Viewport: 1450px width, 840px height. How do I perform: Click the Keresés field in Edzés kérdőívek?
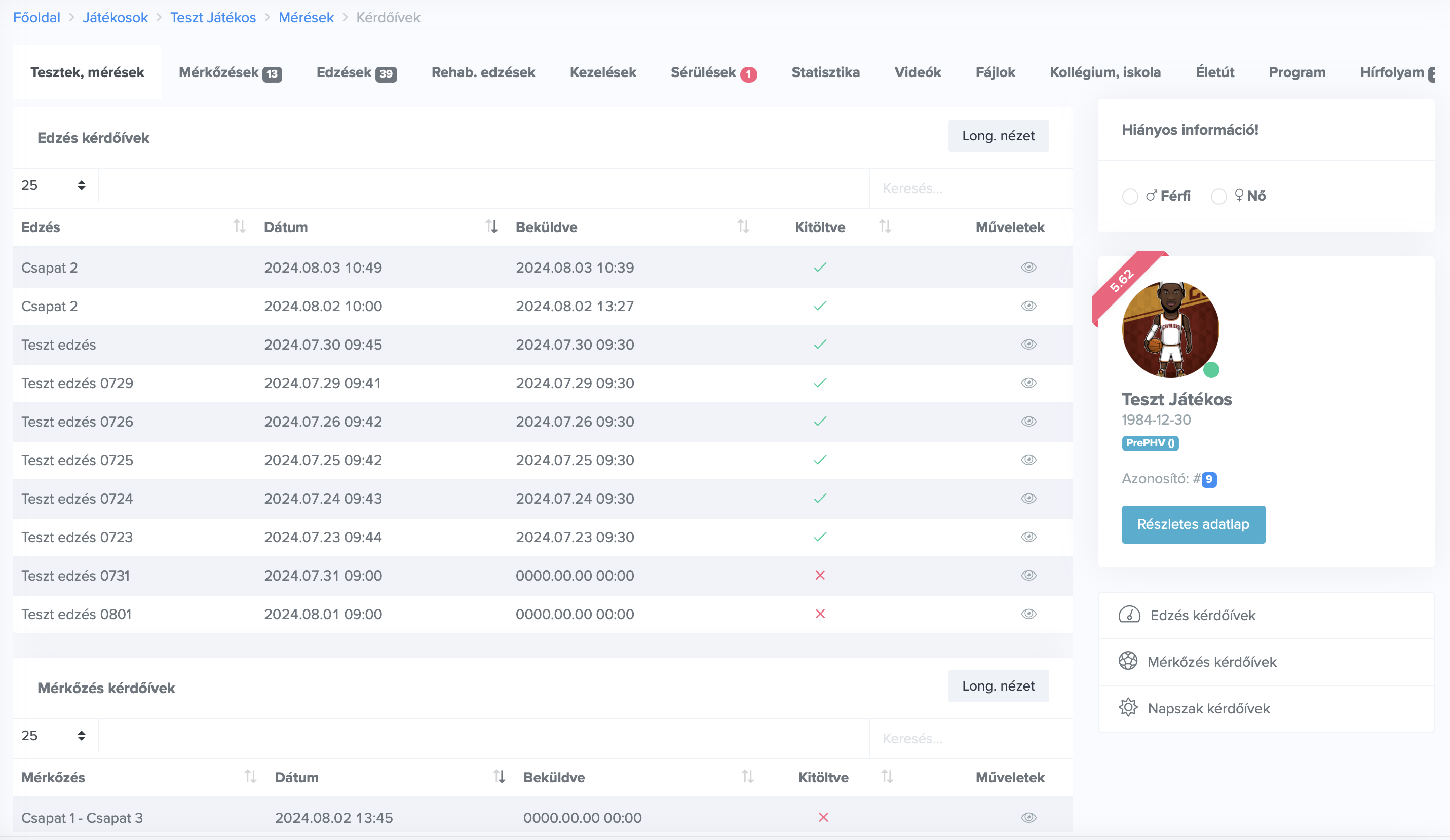970,188
